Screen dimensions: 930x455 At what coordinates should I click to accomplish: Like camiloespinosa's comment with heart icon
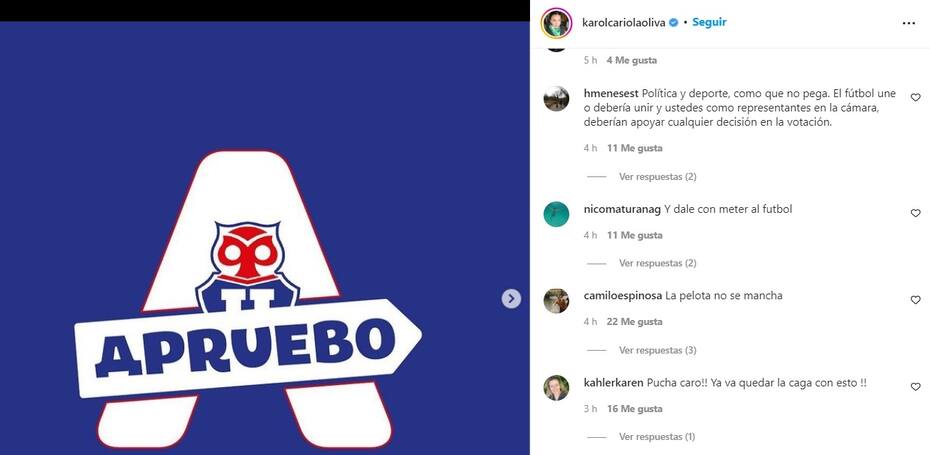tap(915, 300)
